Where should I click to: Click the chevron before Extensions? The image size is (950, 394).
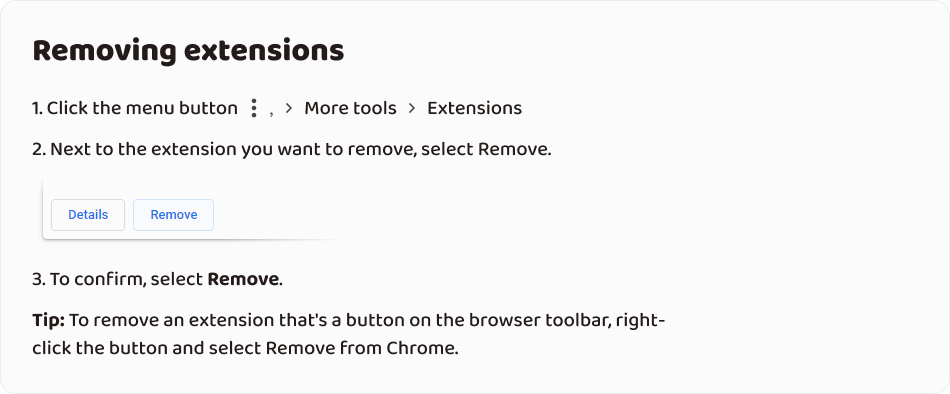point(412,108)
